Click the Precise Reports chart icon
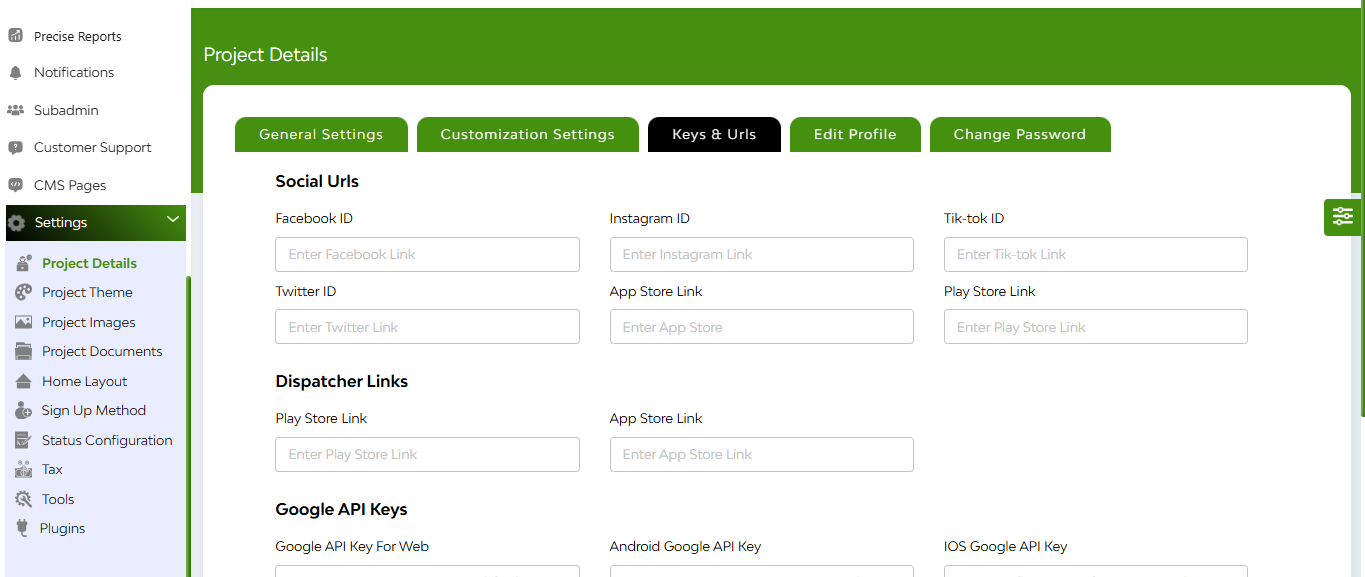Viewport: 1365px width, 577px height. 15,36
